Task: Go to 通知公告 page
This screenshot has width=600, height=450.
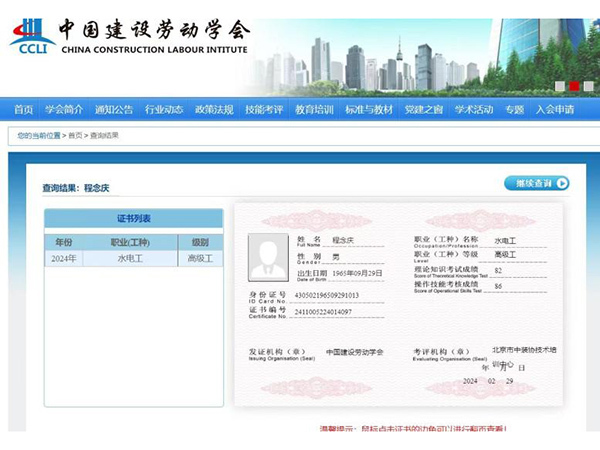Action: click(114, 109)
